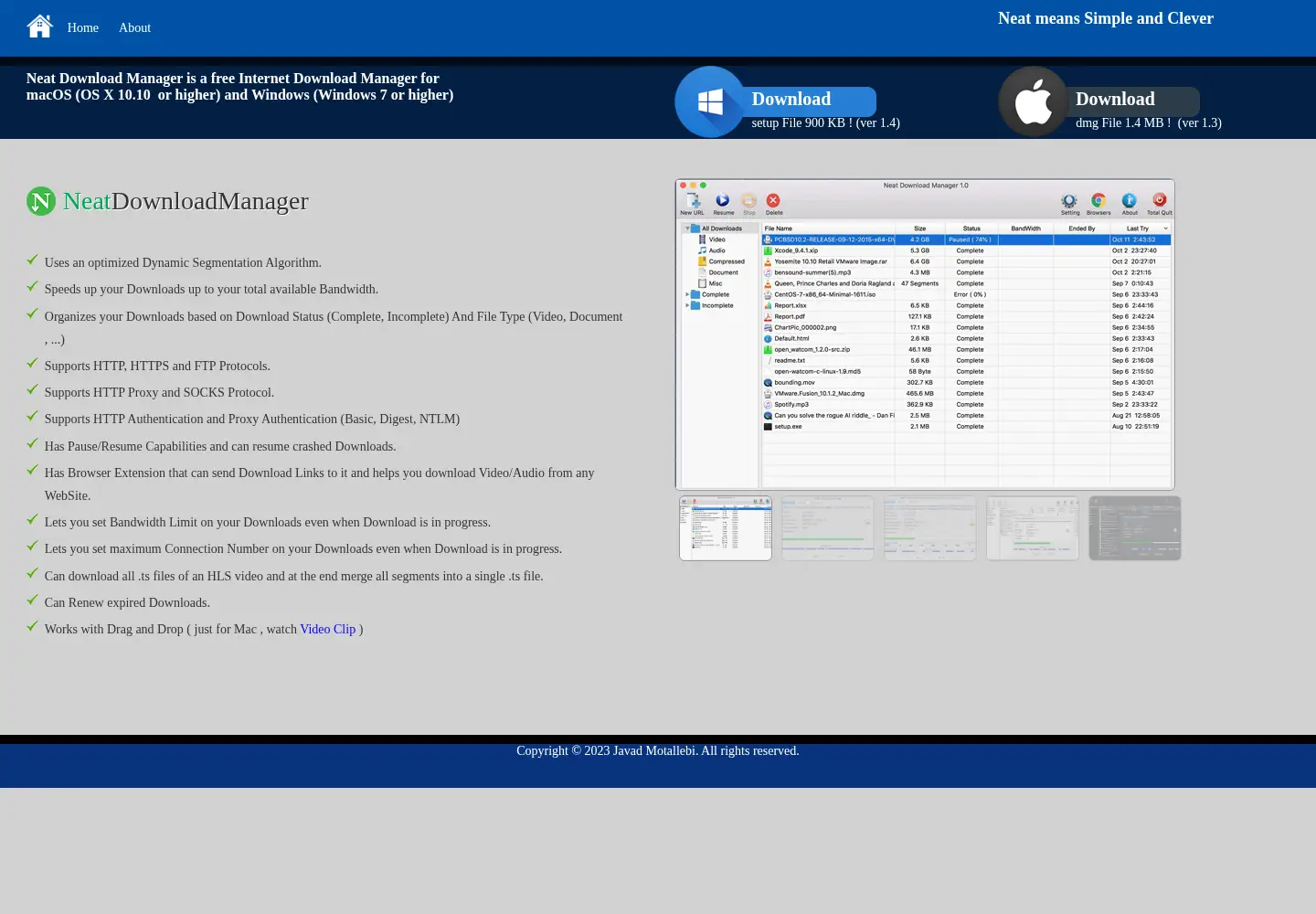Click the Error ( 0% ) status cell
This screenshot has width=1316, height=914.
point(970,294)
